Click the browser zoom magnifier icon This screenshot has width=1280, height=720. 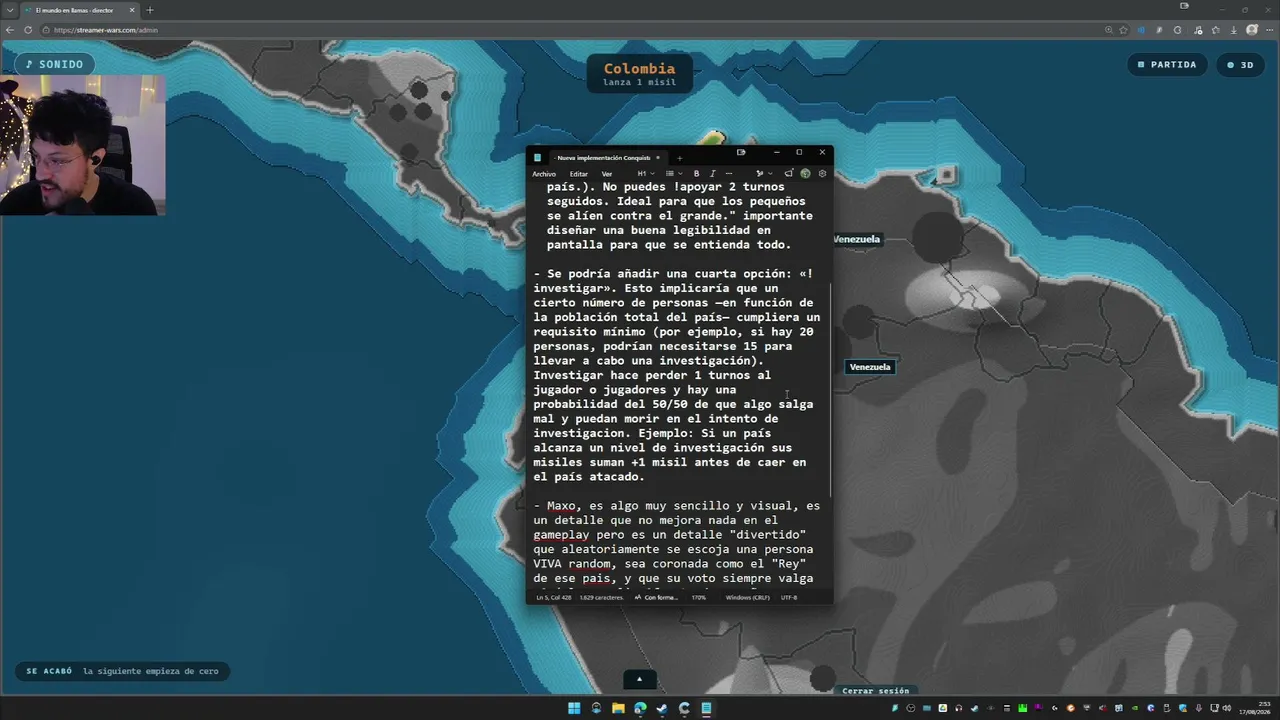pyautogui.click(x=1109, y=30)
